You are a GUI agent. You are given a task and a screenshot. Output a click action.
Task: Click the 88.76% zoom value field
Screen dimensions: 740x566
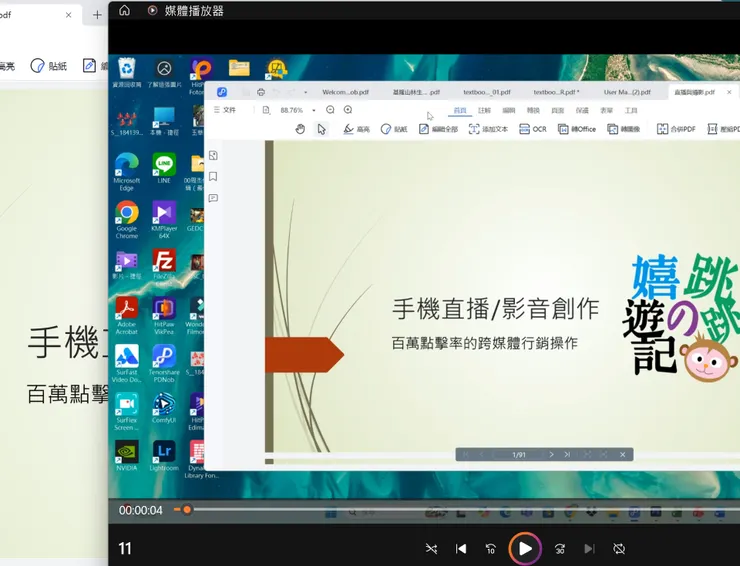coord(291,110)
